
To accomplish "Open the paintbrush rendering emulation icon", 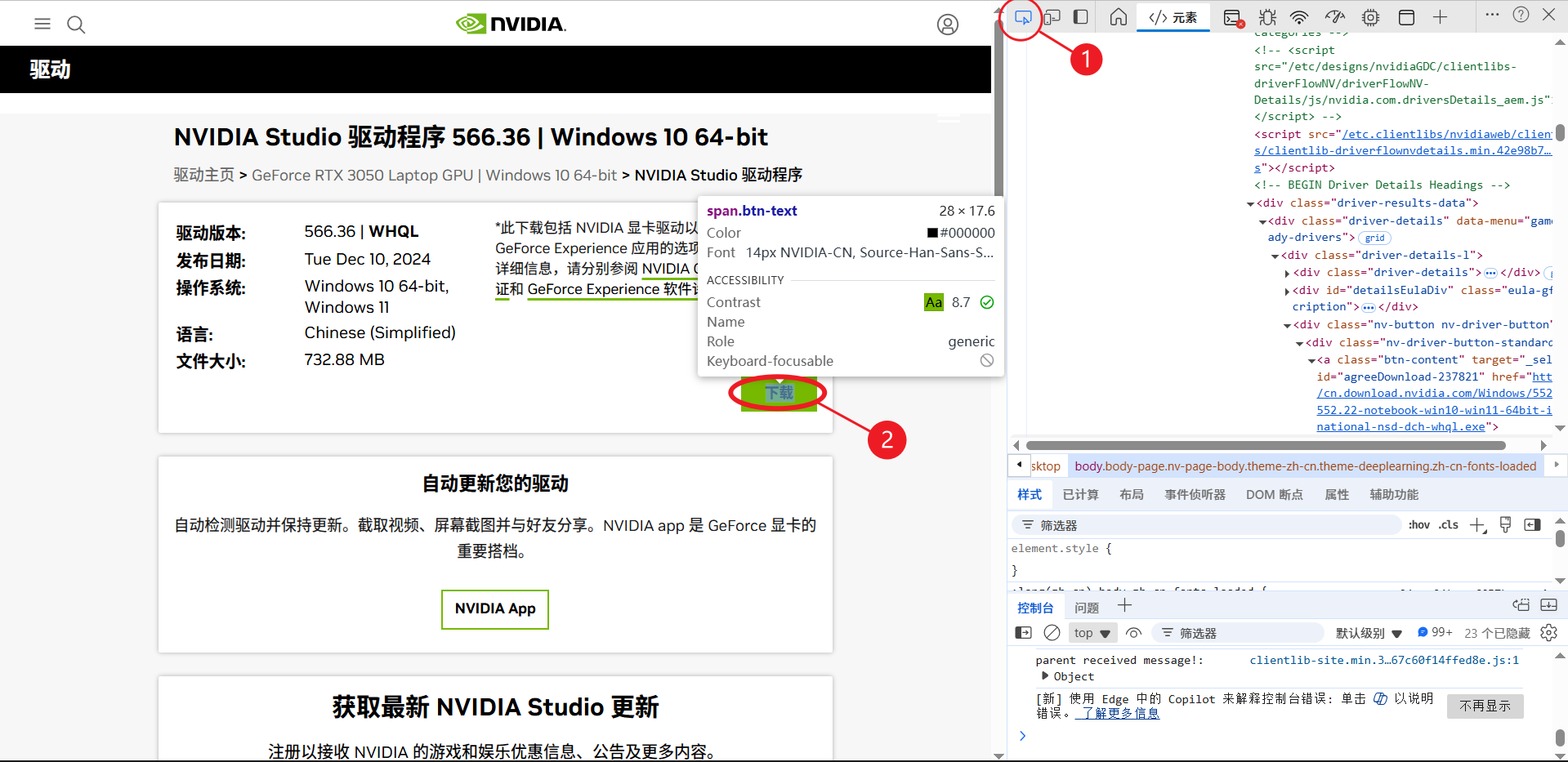I will (x=1505, y=525).
